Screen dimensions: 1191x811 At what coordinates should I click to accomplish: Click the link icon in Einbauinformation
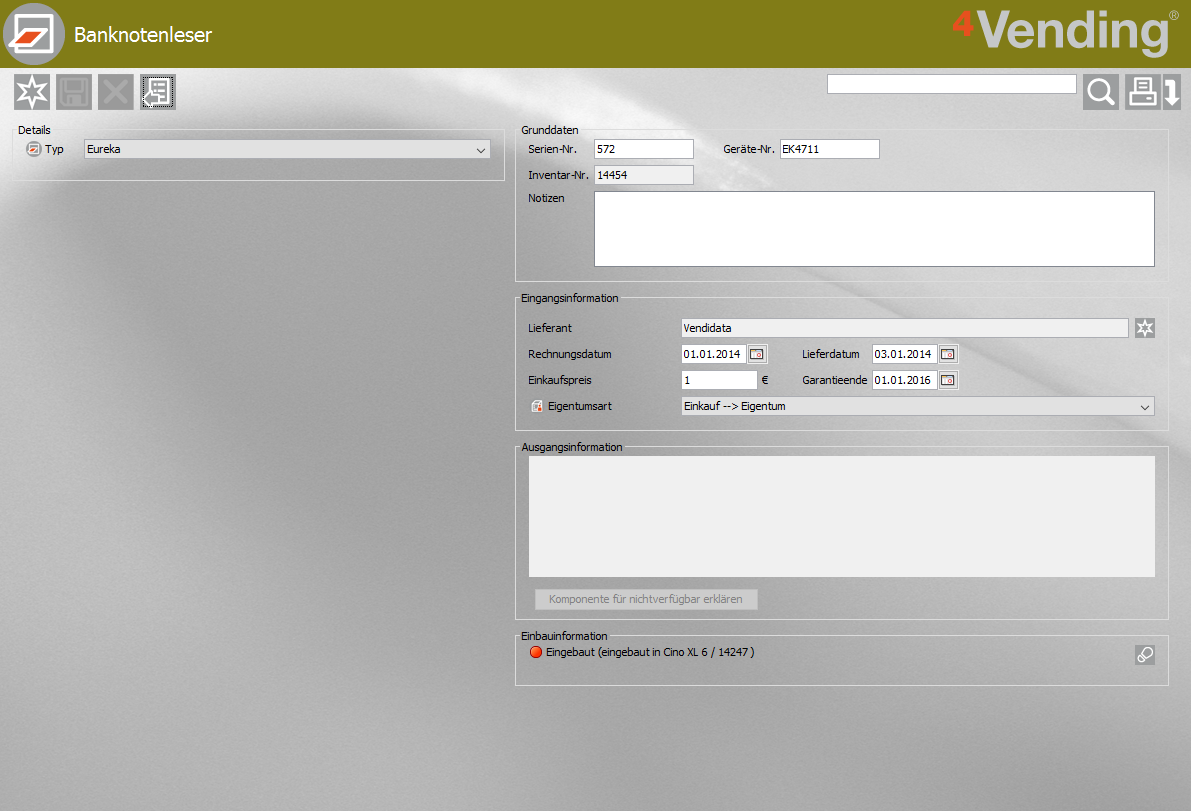click(1145, 655)
